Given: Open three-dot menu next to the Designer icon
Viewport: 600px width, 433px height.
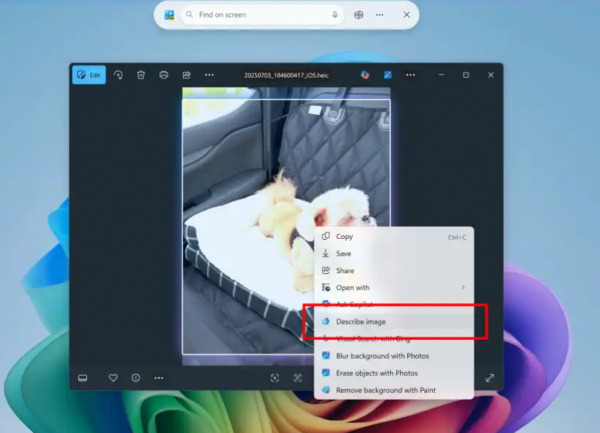Looking at the screenshot, I should point(411,75).
